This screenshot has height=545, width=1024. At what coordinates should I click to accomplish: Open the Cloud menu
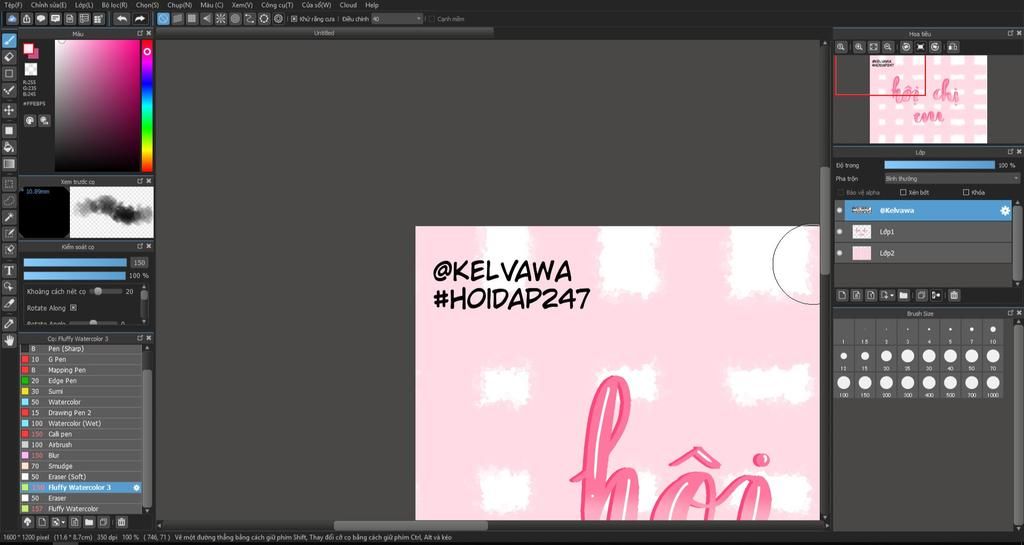click(x=348, y=5)
